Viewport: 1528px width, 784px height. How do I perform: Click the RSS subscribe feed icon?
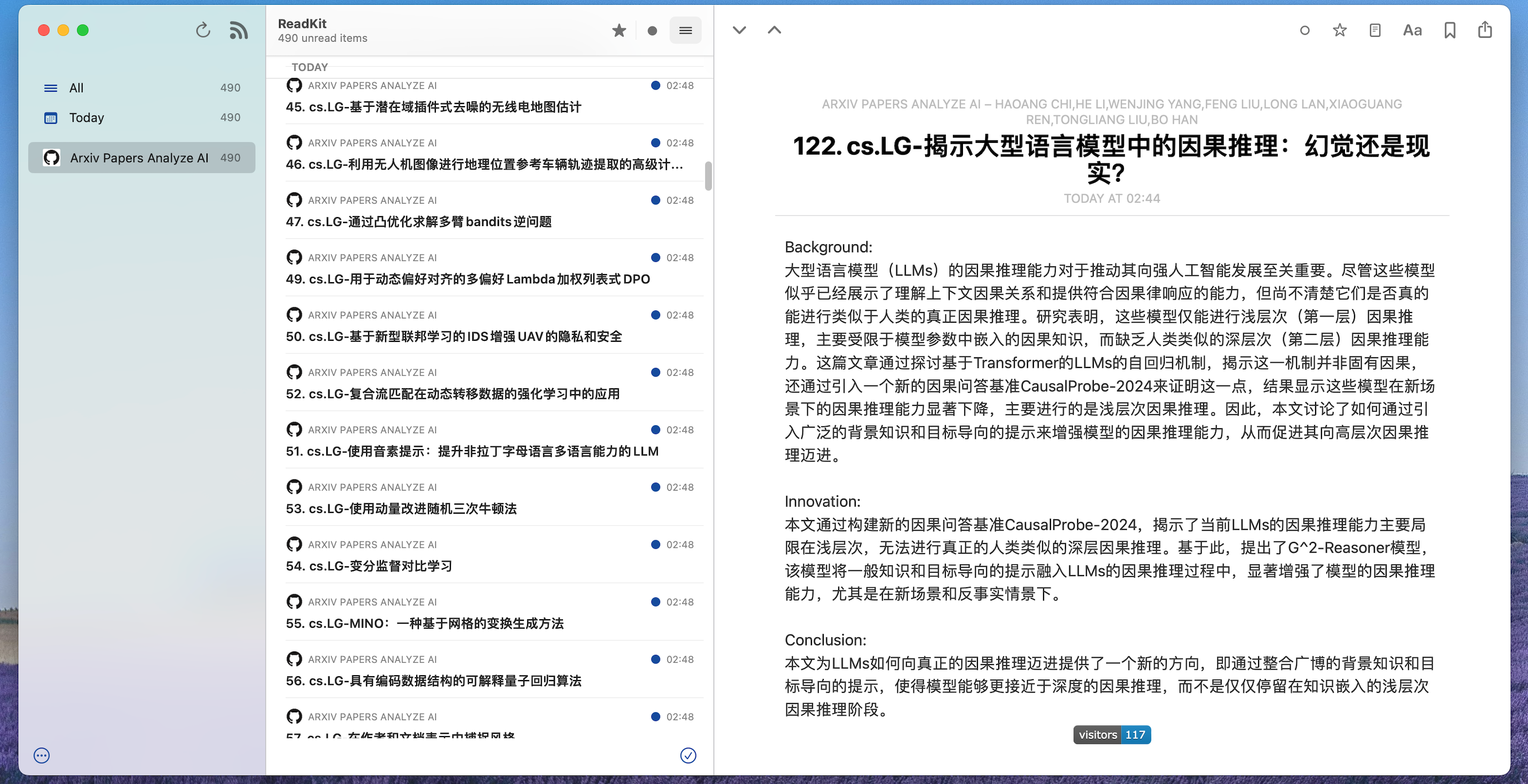point(238,30)
